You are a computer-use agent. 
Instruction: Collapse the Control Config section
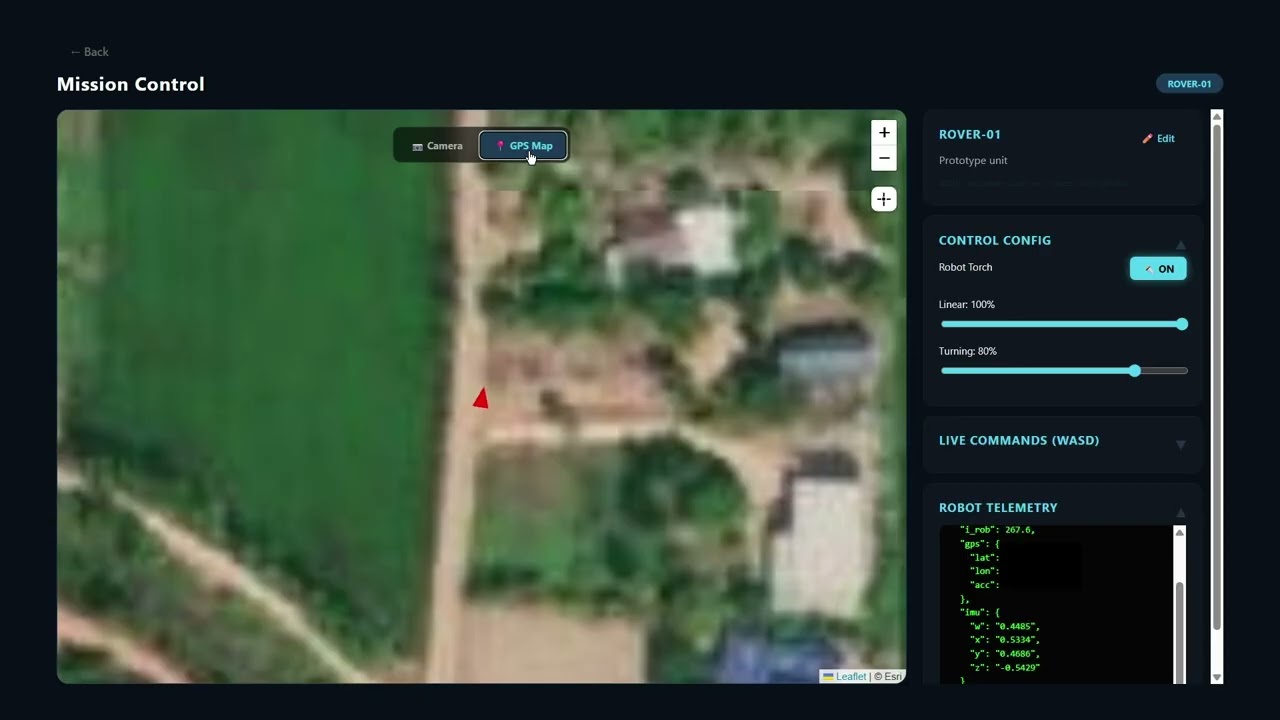click(x=1180, y=244)
